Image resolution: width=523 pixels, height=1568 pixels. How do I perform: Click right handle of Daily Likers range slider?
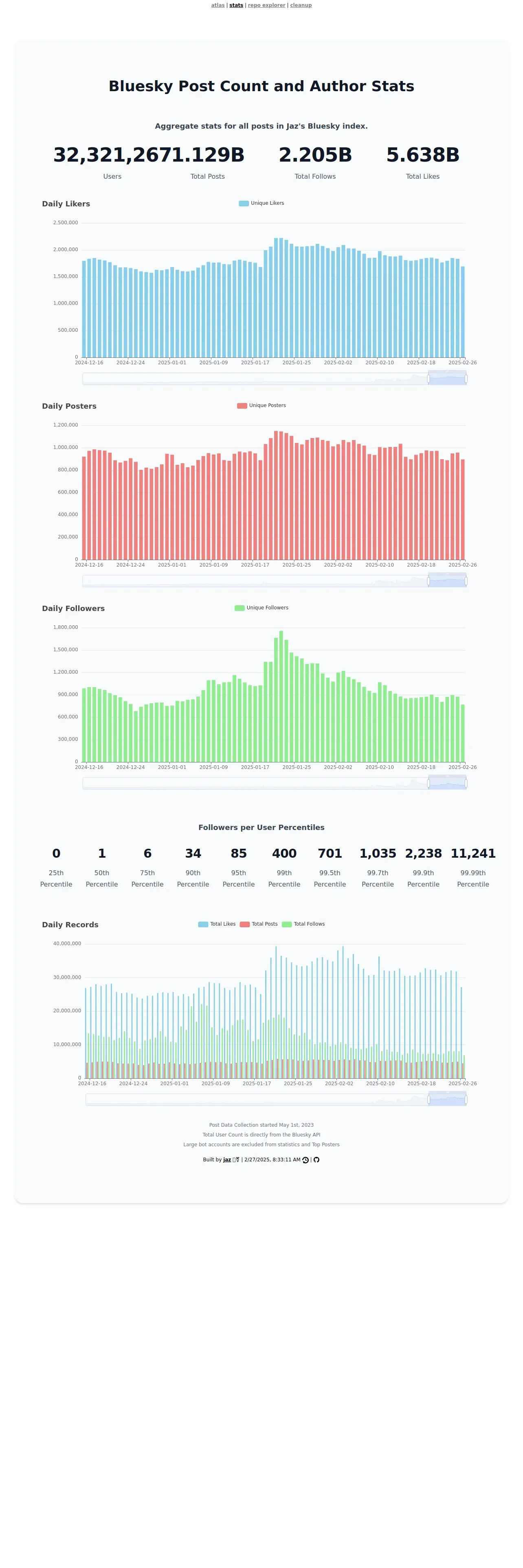click(466, 379)
